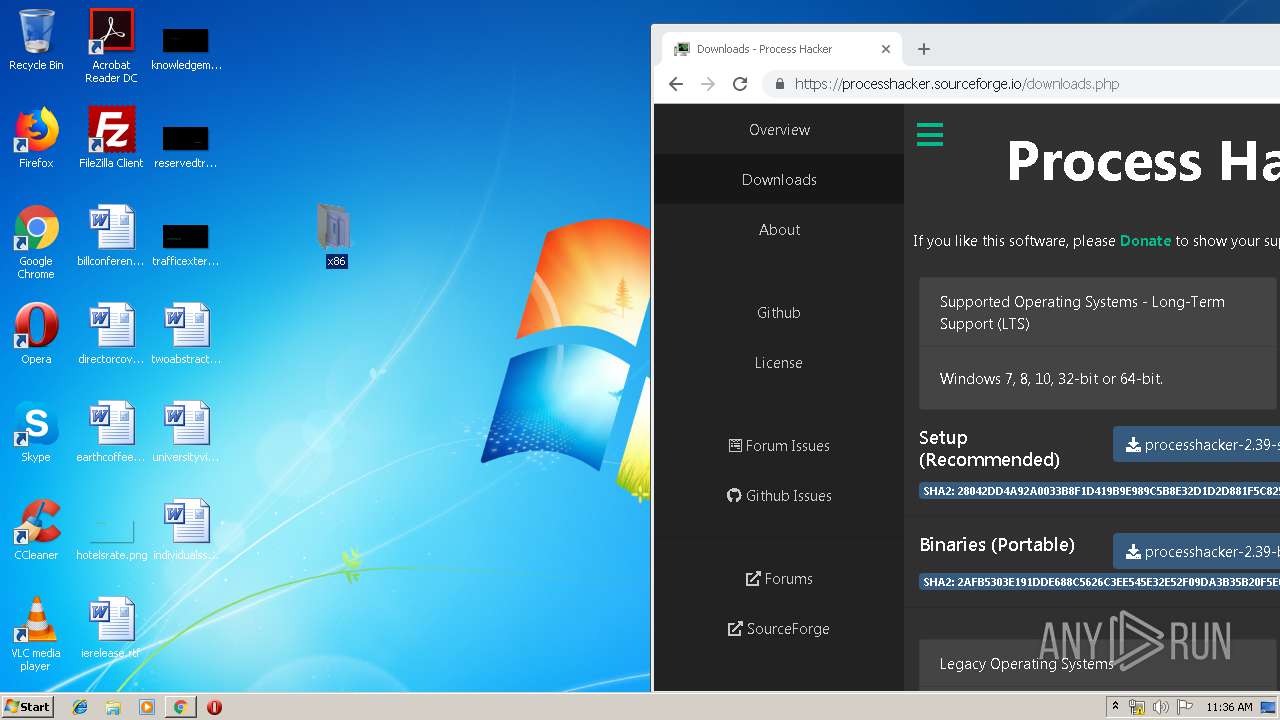Screen dimensions: 1280x720
Task: Open Overview in site sidebar
Action: (779, 130)
